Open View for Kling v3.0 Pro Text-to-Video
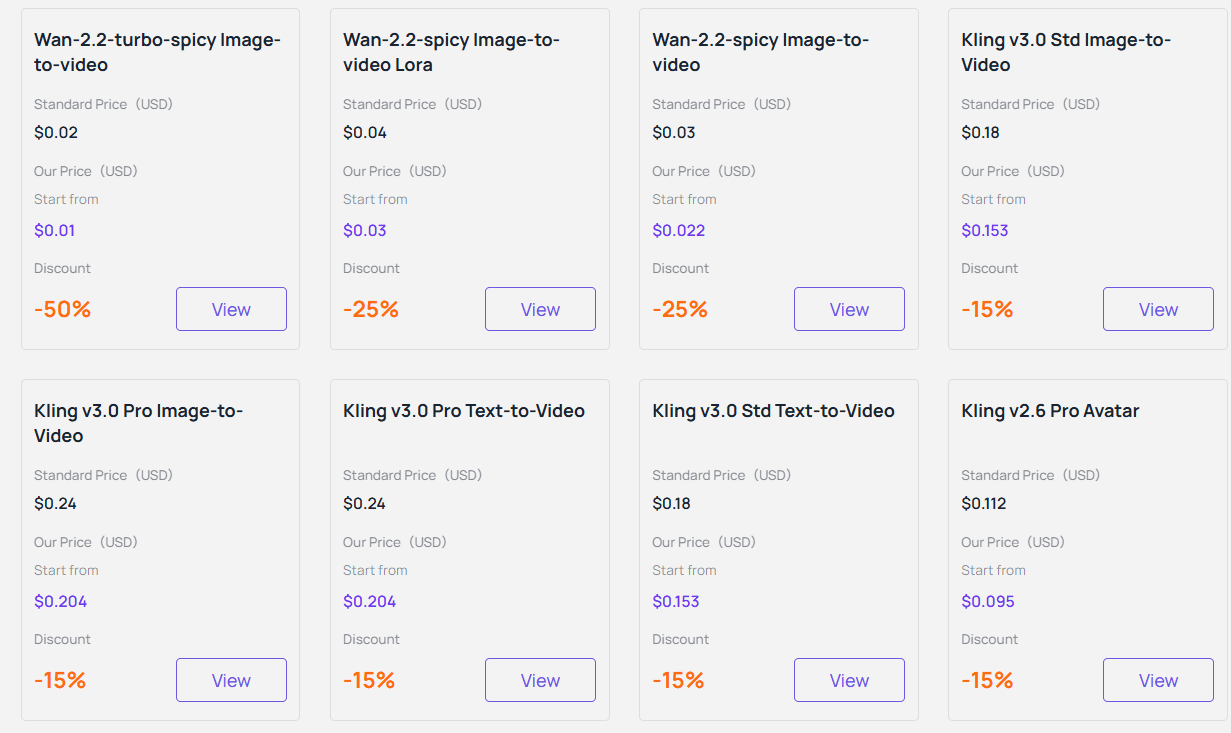Image resolution: width=1231 pixels, height=733 pixels. click(540, 680)
